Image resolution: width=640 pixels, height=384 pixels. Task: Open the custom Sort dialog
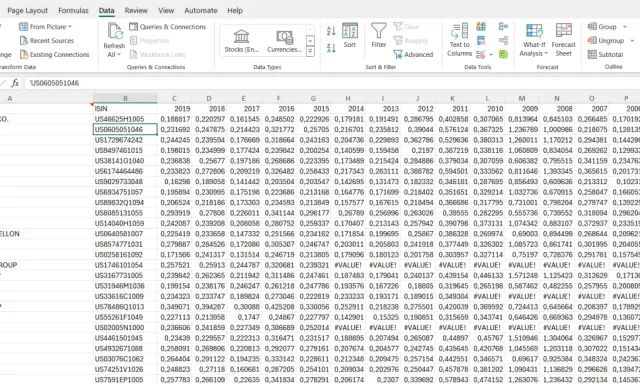[350, 36]
